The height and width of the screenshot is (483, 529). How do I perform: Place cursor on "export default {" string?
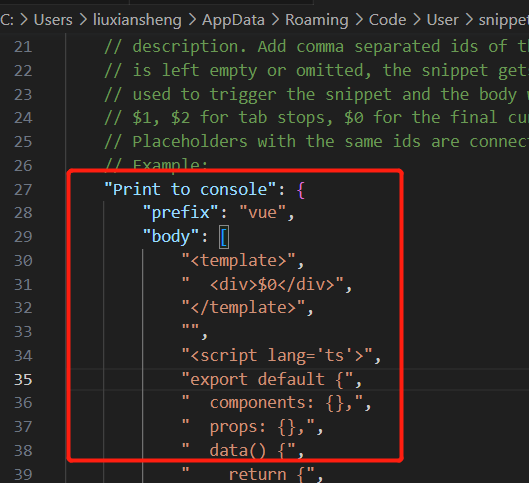coord(267,379)
